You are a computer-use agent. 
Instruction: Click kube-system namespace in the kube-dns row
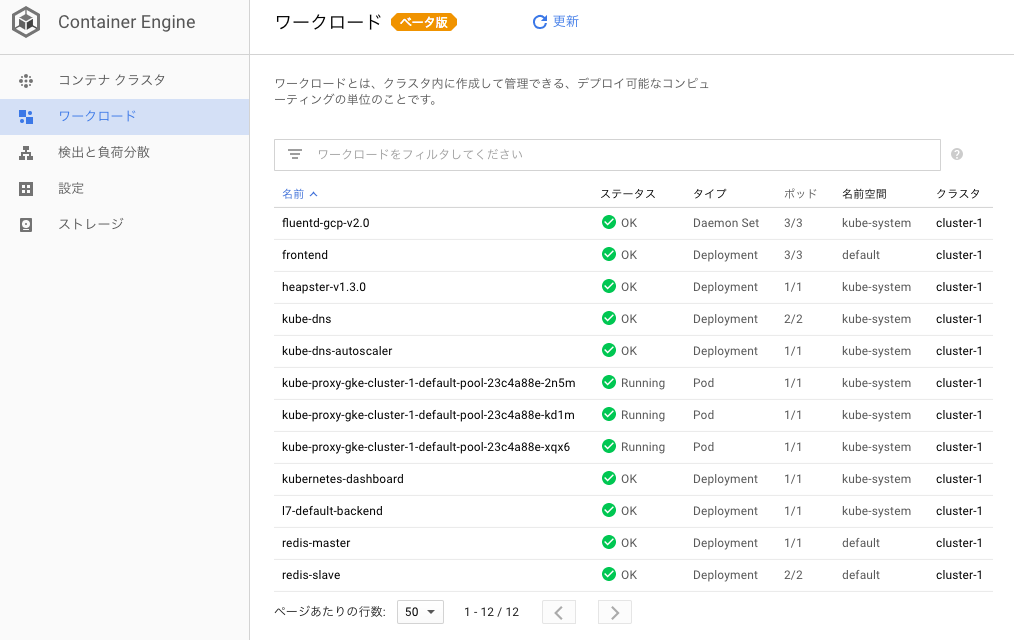(876, 319)
